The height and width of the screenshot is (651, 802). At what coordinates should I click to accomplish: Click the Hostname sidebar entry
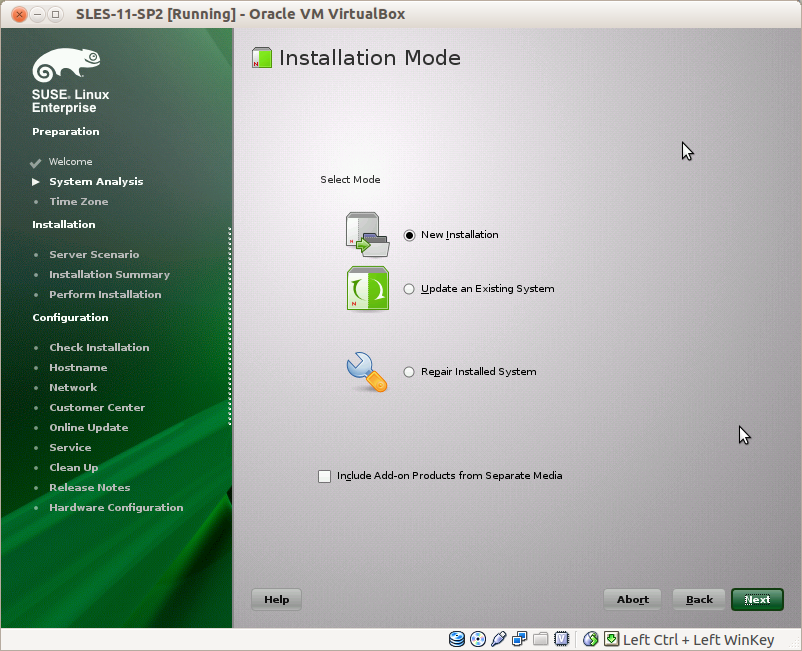point(78,367)
